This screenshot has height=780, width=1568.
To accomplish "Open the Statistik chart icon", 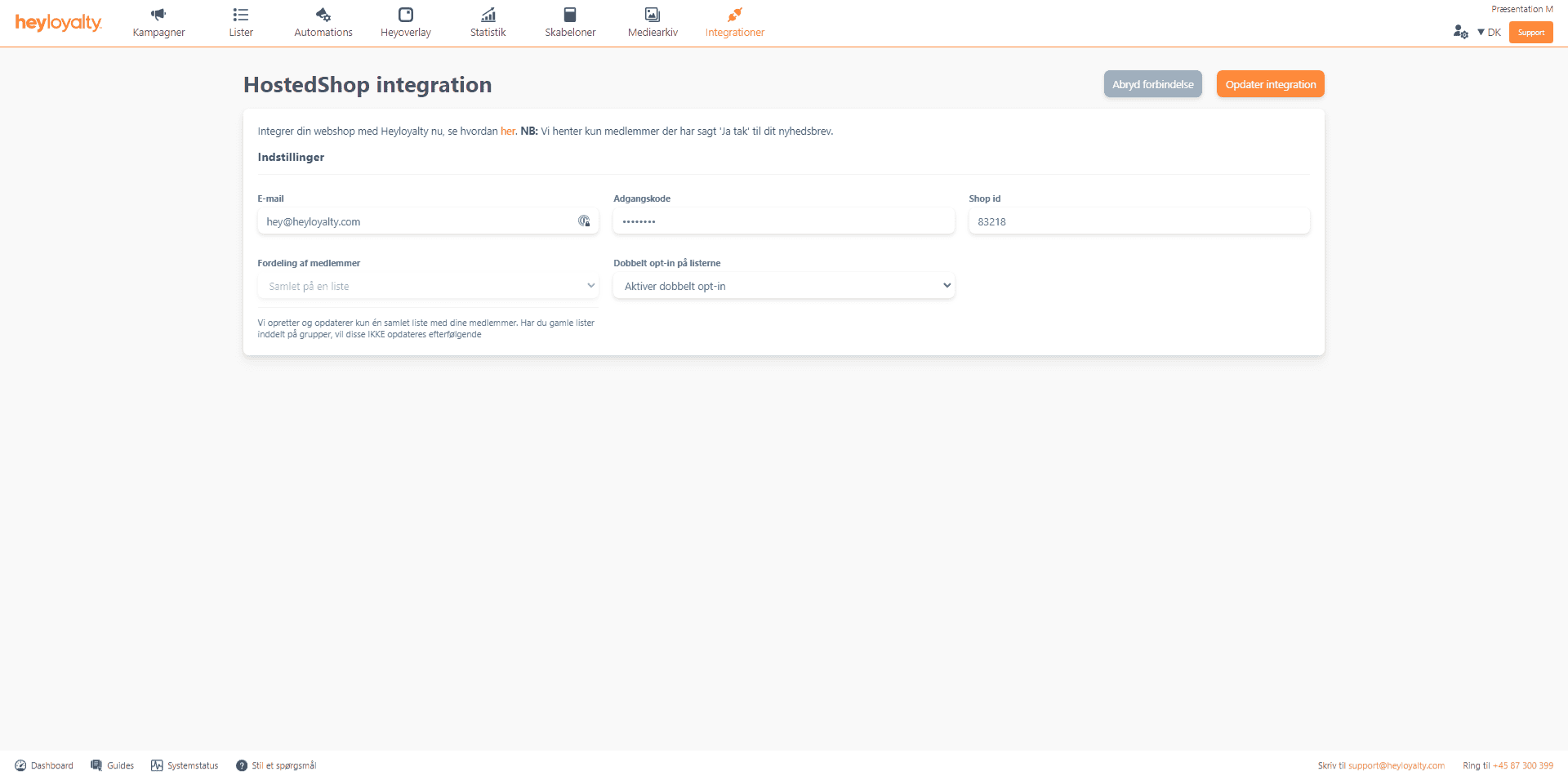I will pyautogui.click(x=488, y=15).
